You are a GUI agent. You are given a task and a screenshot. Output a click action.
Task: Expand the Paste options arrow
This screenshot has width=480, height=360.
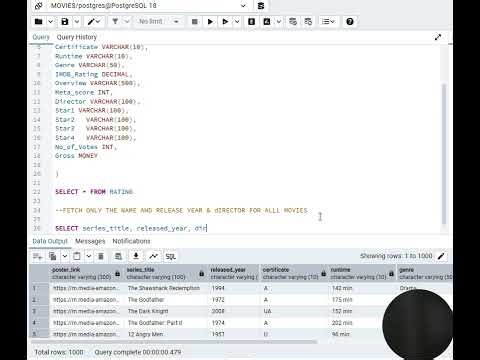click(89, 256)
